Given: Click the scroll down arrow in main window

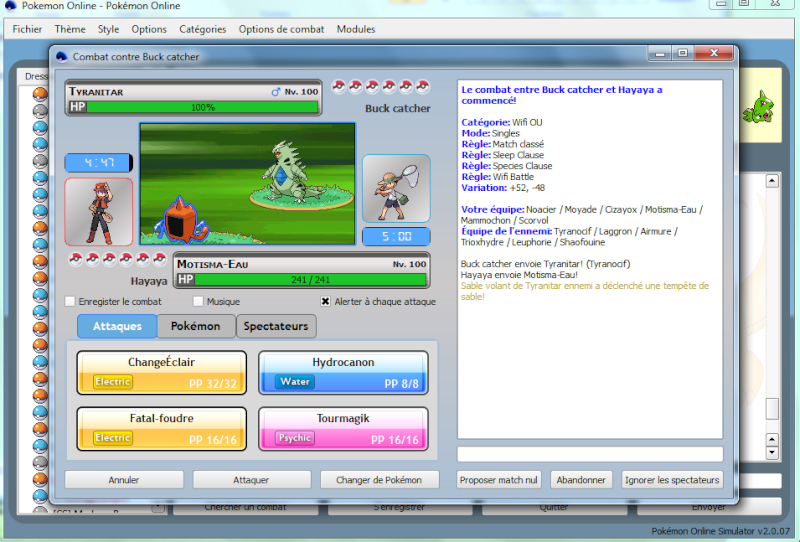Looking at the screenshot, I should (772, 452).
